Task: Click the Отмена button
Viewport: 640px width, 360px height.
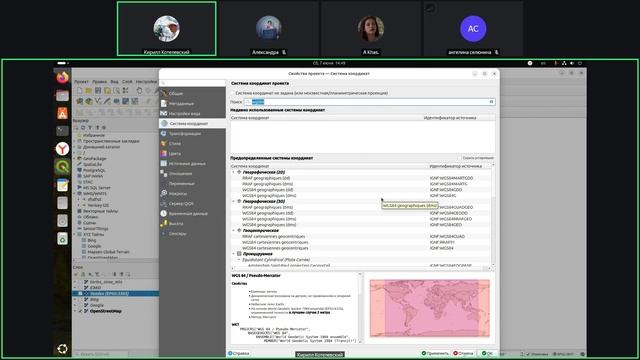Action: pyautogui.click(x=463, y=353)
